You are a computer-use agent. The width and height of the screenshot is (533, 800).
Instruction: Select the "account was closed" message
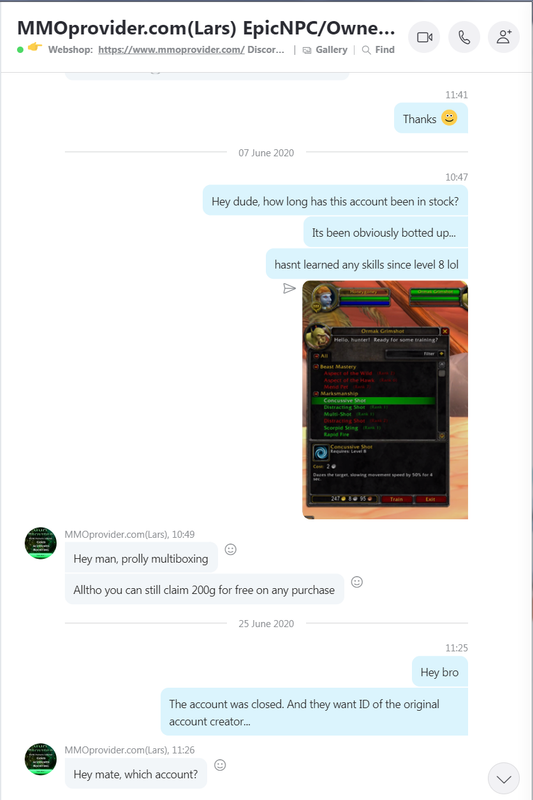point(314,712)
